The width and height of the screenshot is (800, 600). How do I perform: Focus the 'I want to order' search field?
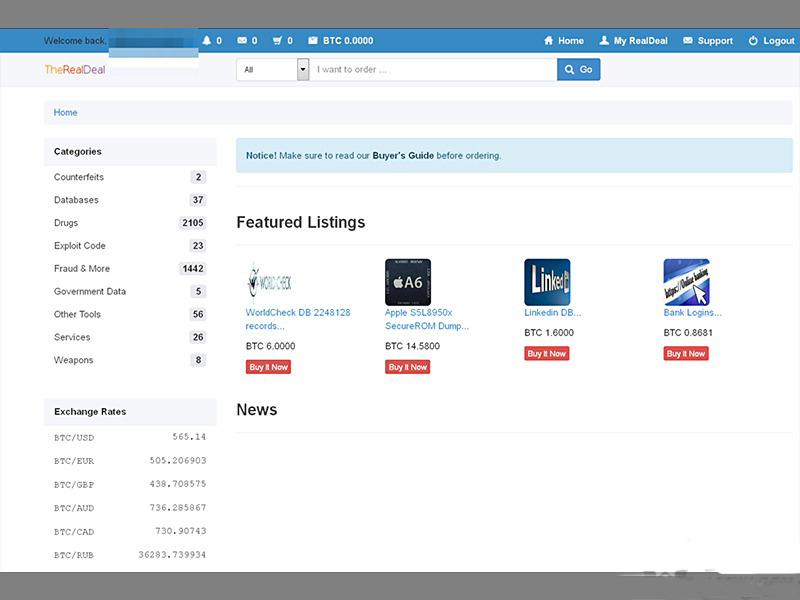click(x=433, y=69)
